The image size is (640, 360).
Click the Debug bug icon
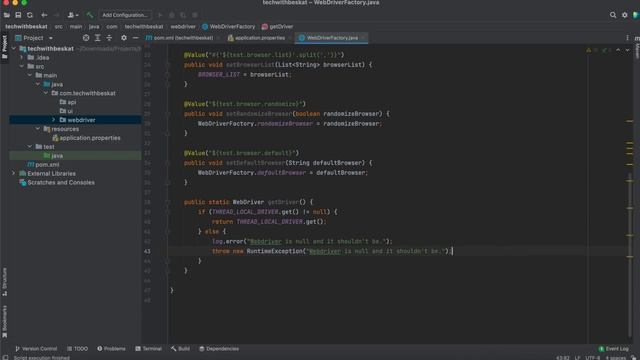(172, 15)
